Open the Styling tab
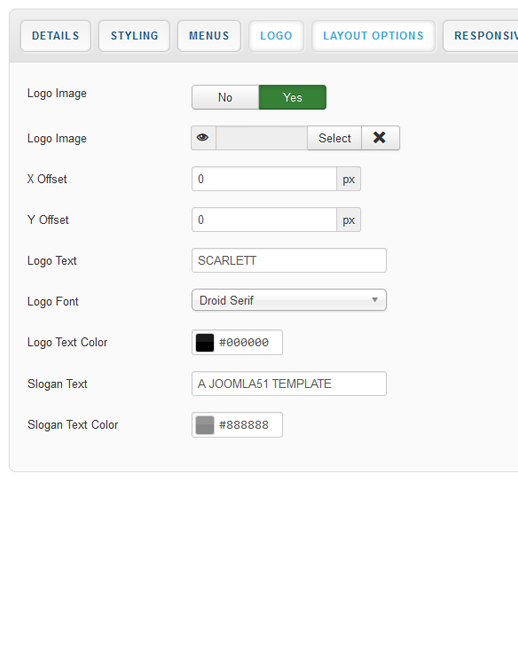This screenshot has width=518, height=657. coord(135,36)
